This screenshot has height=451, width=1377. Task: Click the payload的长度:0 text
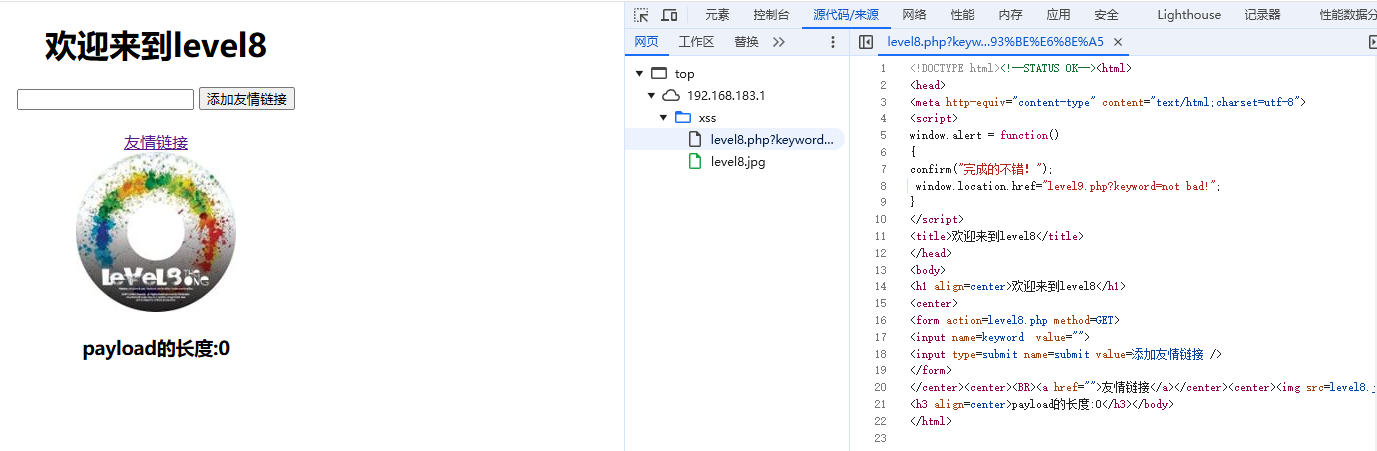point(156,349)
